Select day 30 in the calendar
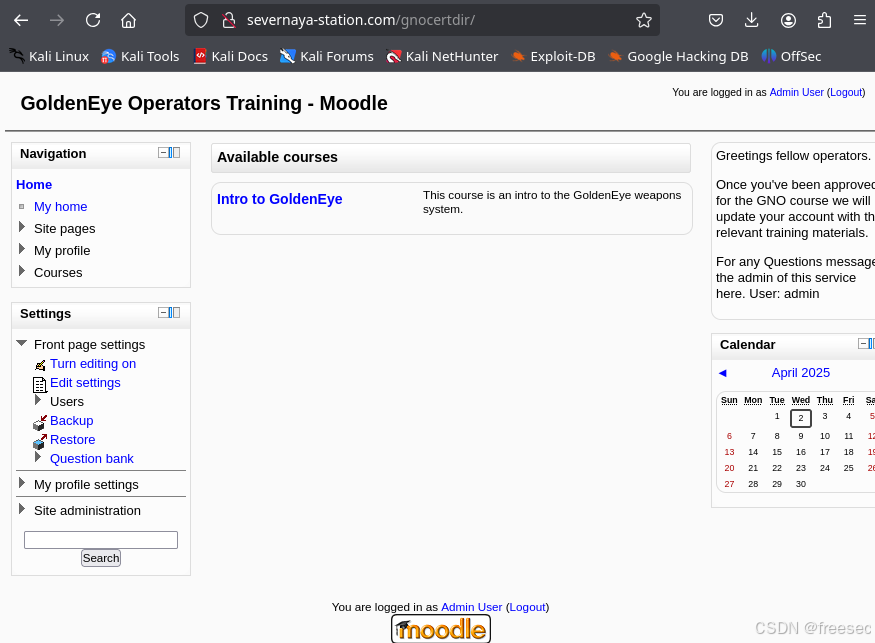 tap(801, 484)
